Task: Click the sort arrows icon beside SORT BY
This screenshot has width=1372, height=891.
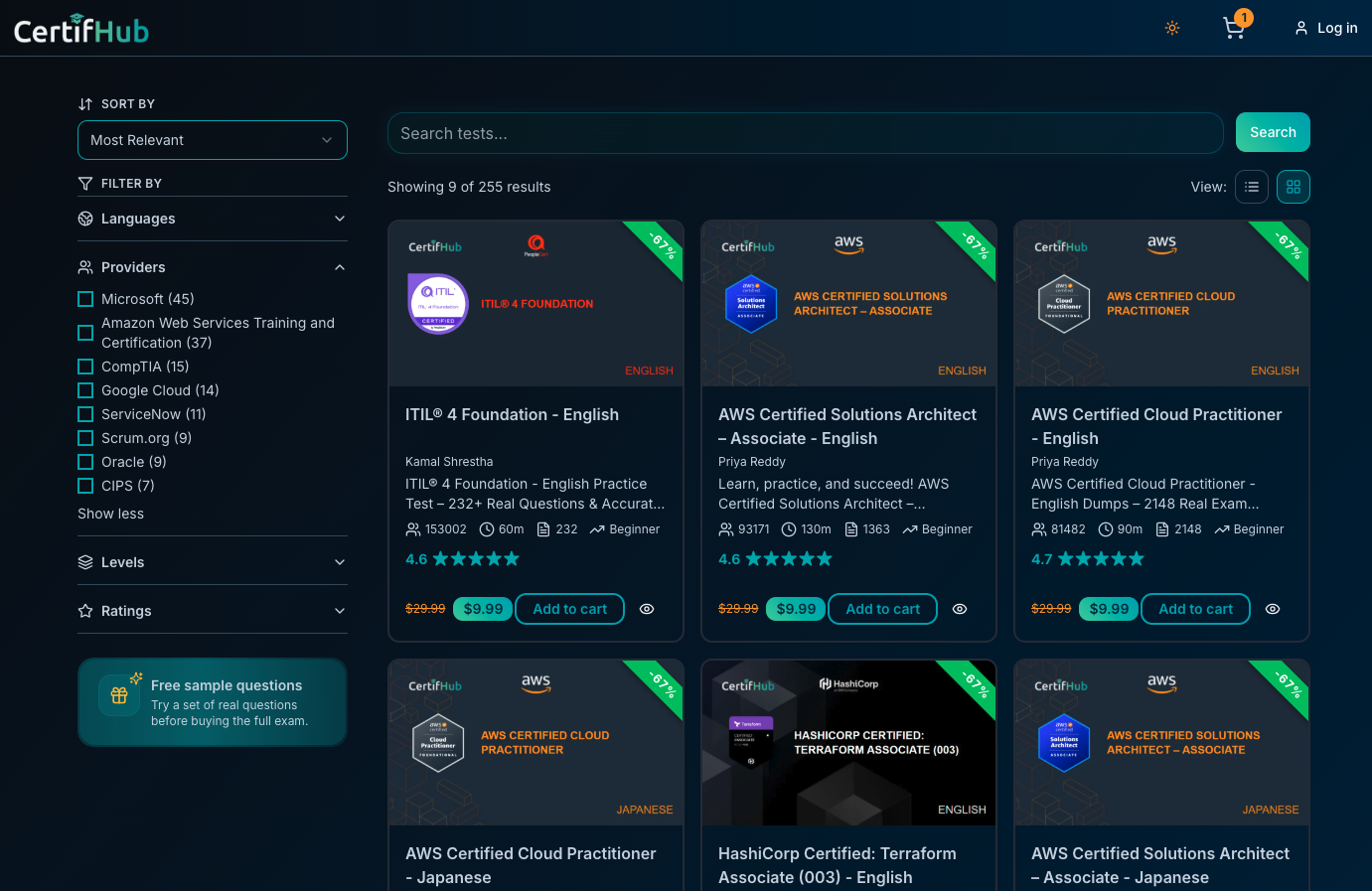Action: (x=86, y=103)
